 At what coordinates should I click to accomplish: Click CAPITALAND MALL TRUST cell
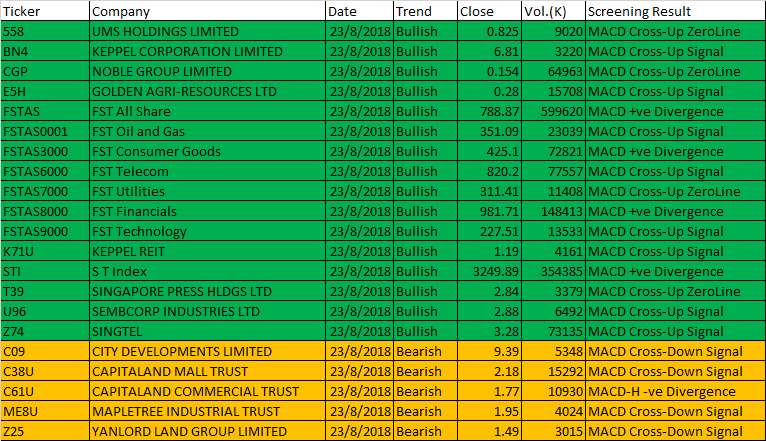coord(208,372)
